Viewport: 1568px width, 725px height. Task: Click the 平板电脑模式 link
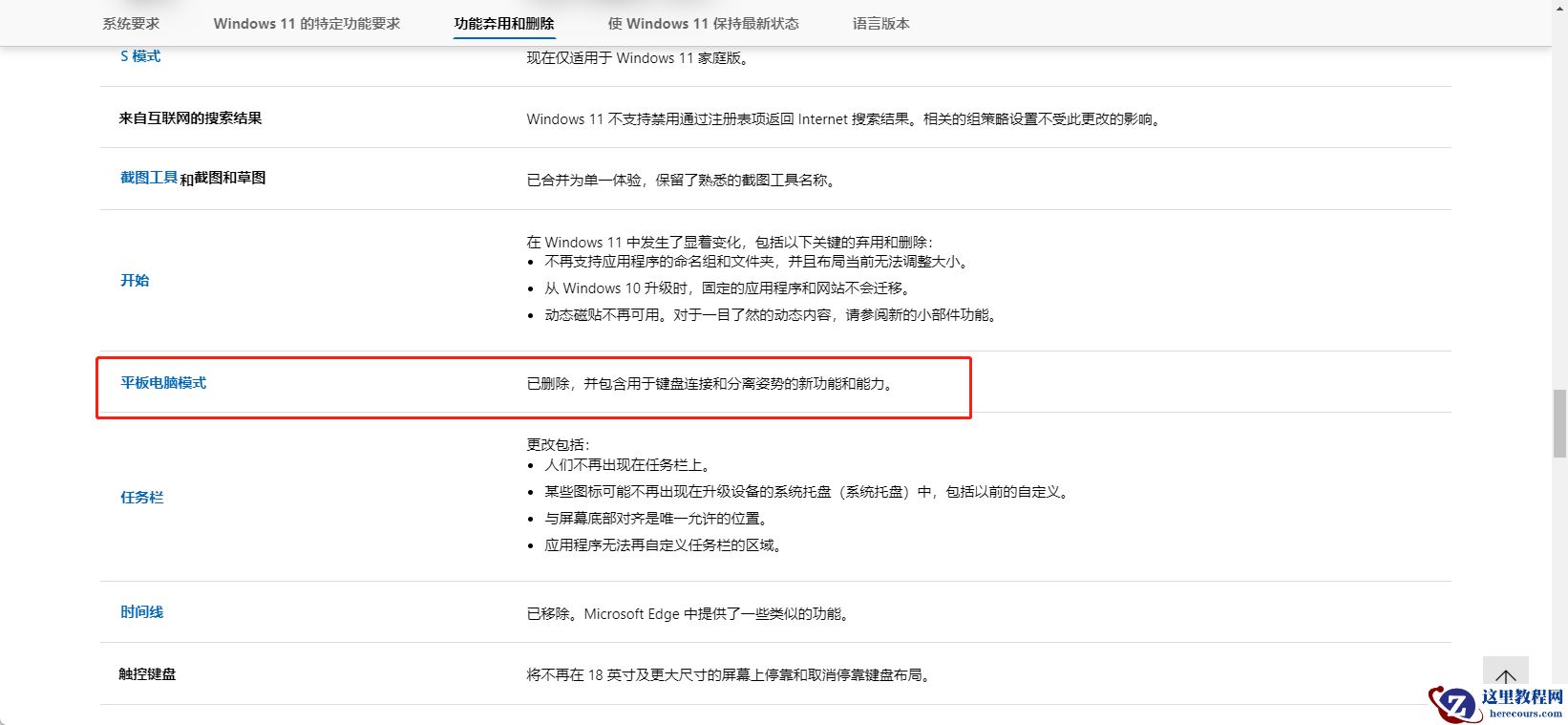click(163, 383)
